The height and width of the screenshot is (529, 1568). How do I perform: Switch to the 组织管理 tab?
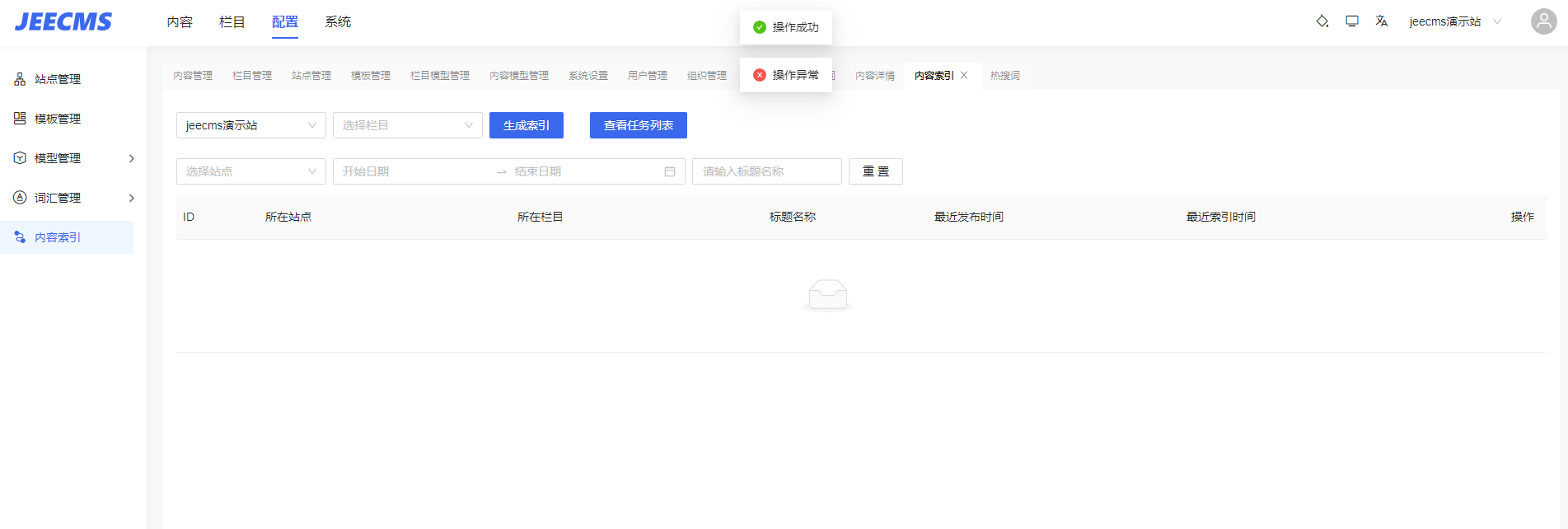707,76
